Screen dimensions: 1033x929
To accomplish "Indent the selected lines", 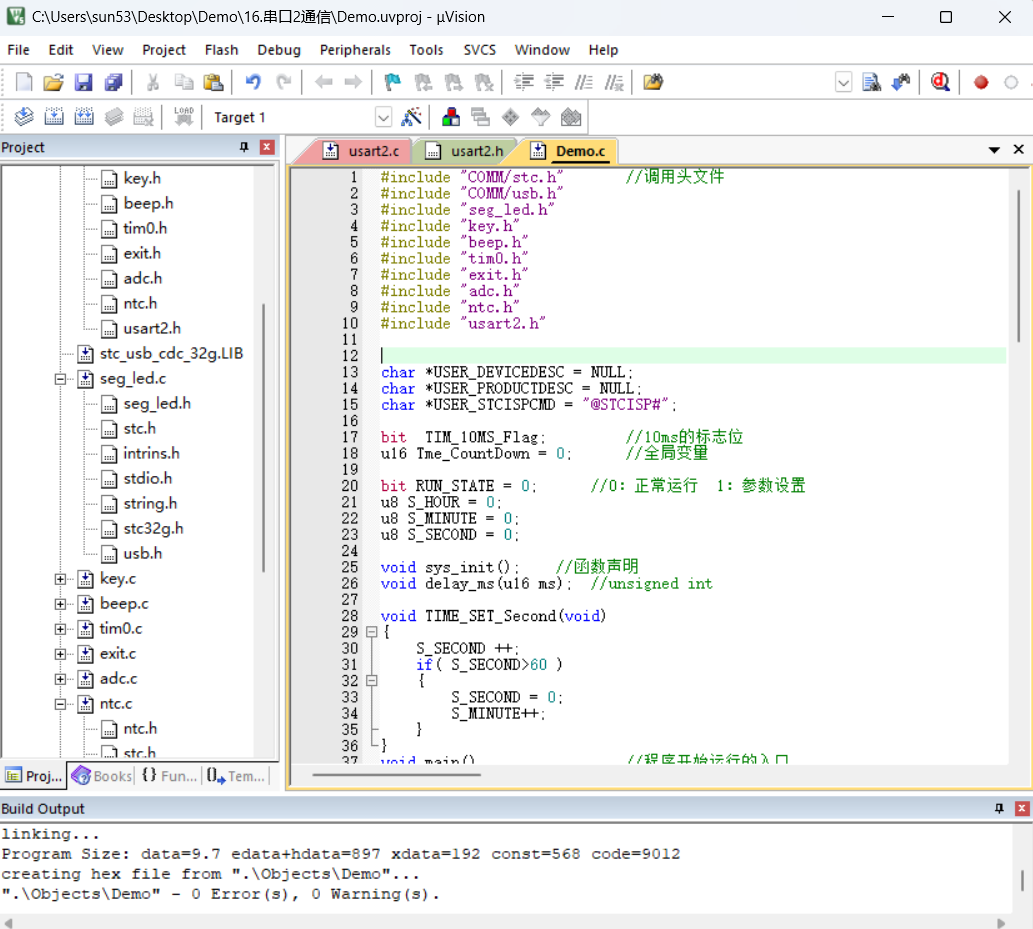I will click(x=524, y=82).
